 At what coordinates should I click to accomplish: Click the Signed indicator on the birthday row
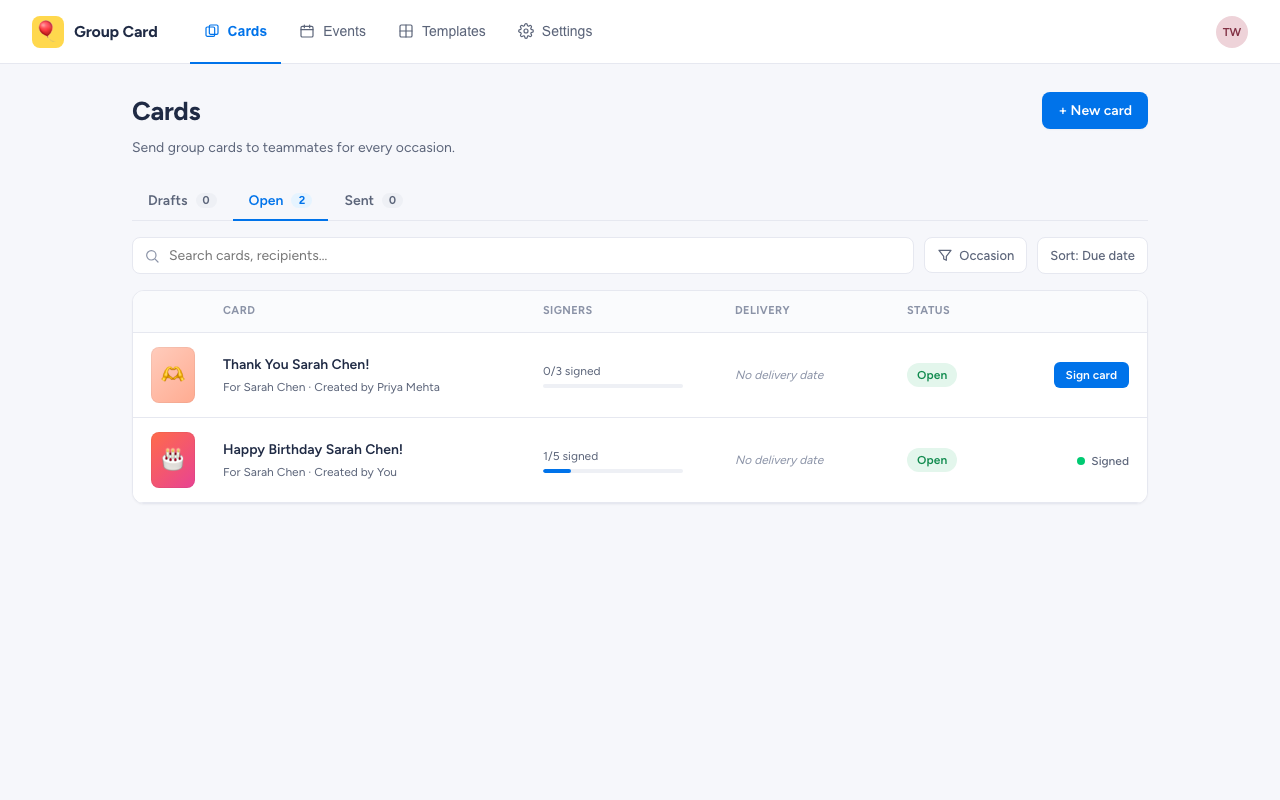coord(1103,461)
